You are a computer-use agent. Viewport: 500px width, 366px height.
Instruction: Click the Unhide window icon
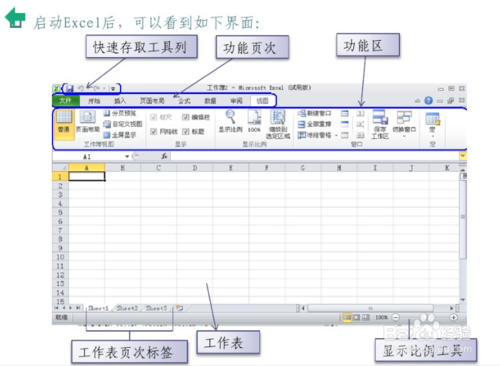pyautogui.click(x=345, y=135)
